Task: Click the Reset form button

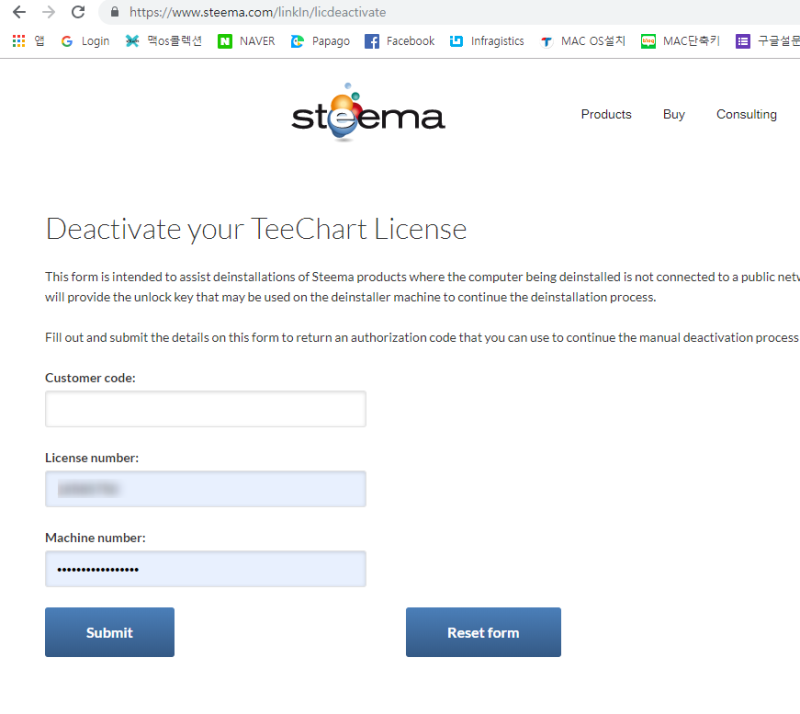Action: pyautogui.click(x=483, y=632)
